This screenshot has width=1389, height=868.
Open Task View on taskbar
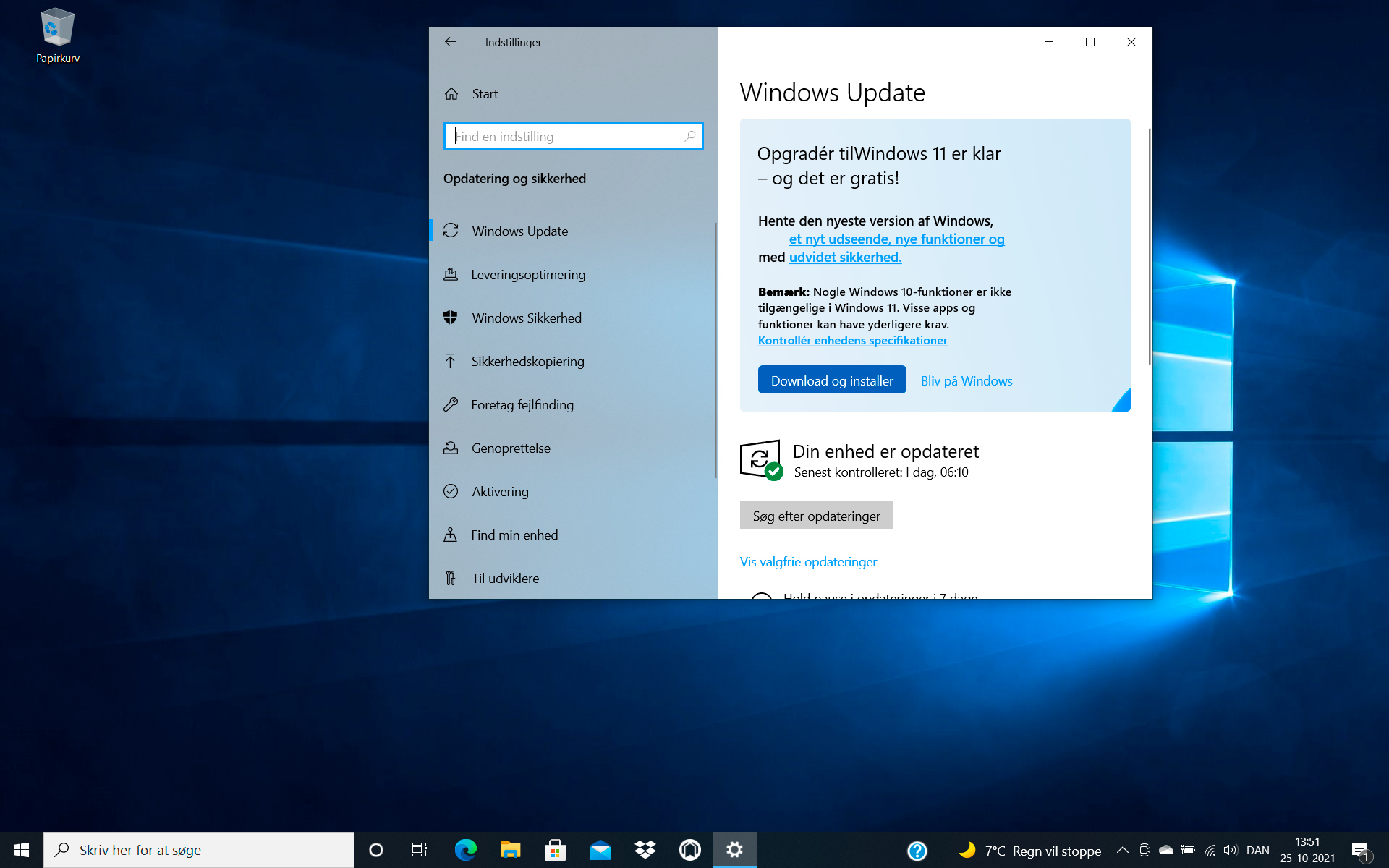click(420, 850)
